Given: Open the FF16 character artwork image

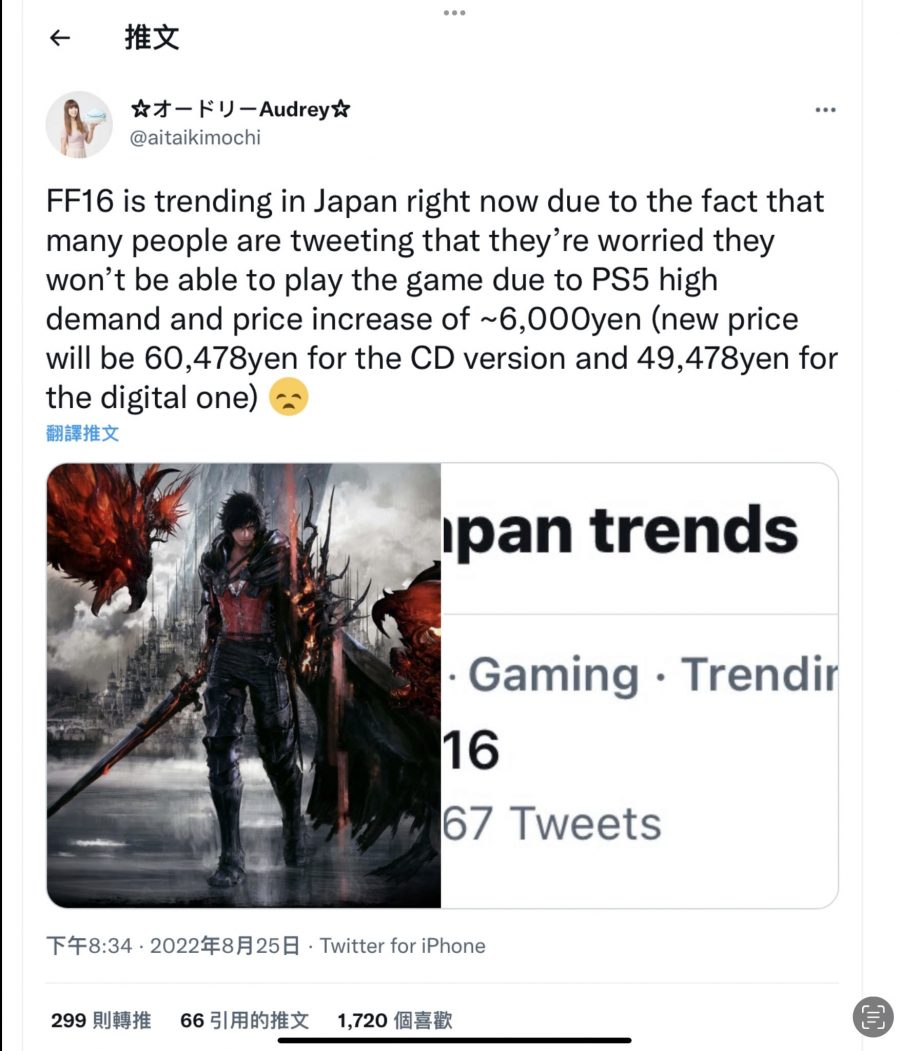Looking at the screenshot, I should [x=244, y=685].
